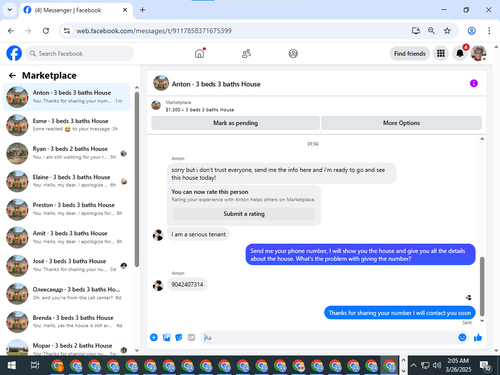Open the Facebook menu grid icon
The width and height of the screenshot is (500, 375).
click(441, 53)
